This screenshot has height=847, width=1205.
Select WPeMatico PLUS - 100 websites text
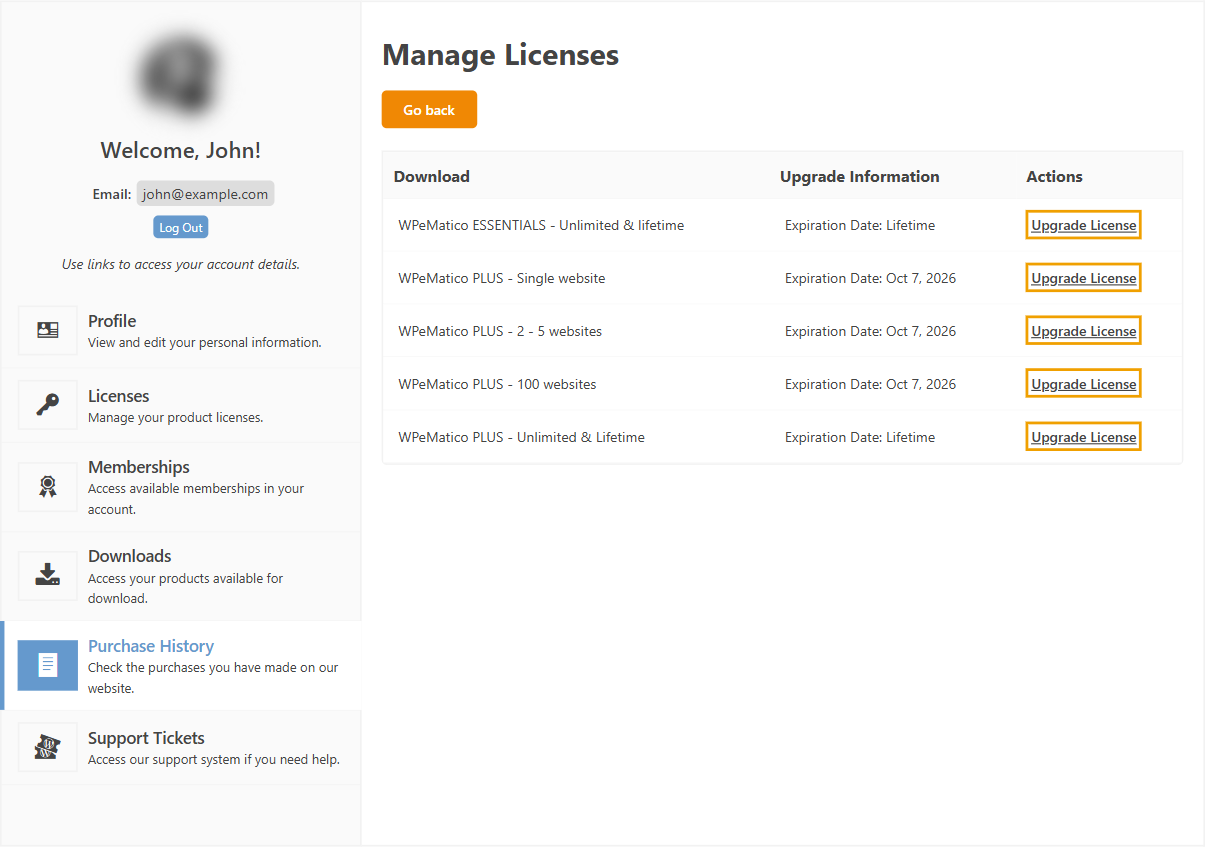[497, 384]
